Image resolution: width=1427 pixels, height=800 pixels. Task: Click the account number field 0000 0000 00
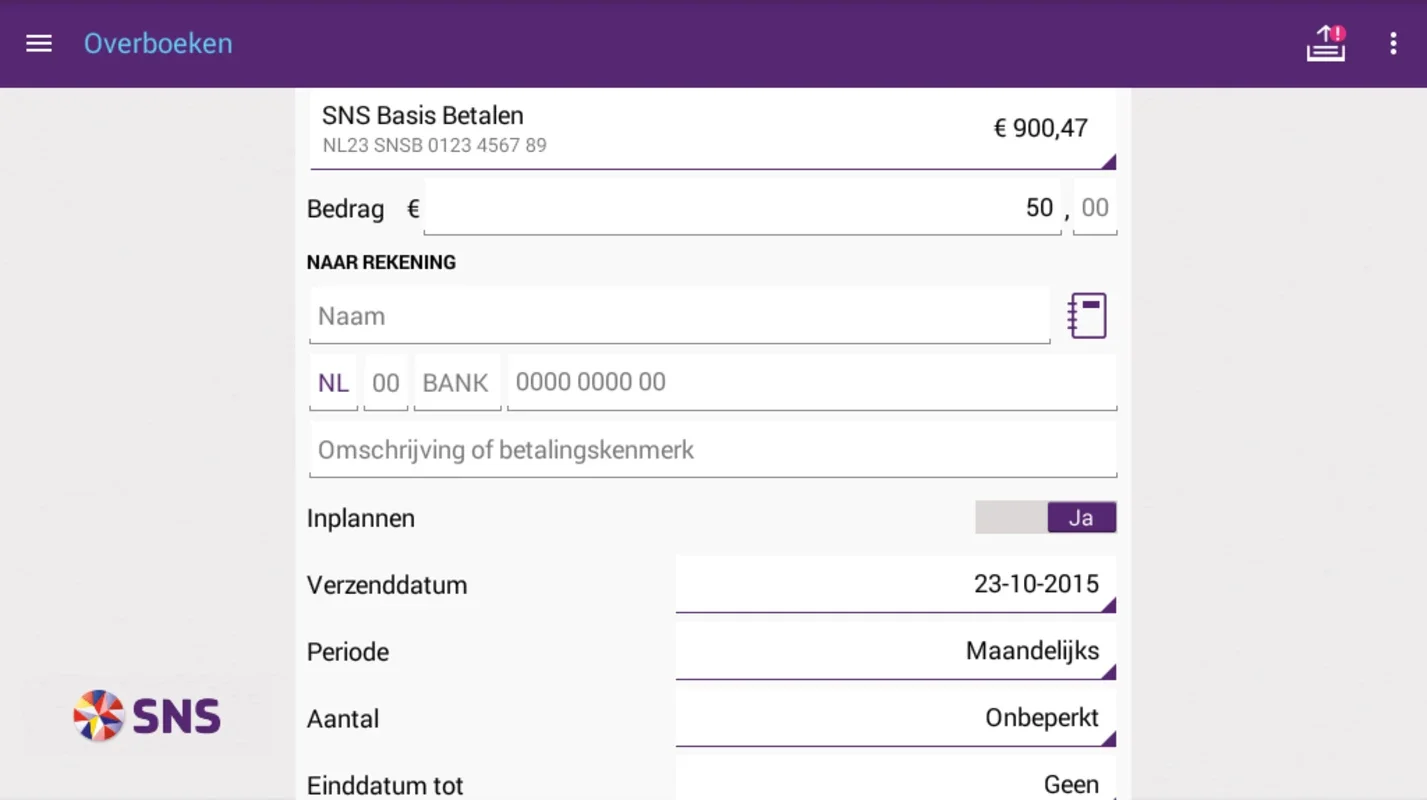coord(812,382)
